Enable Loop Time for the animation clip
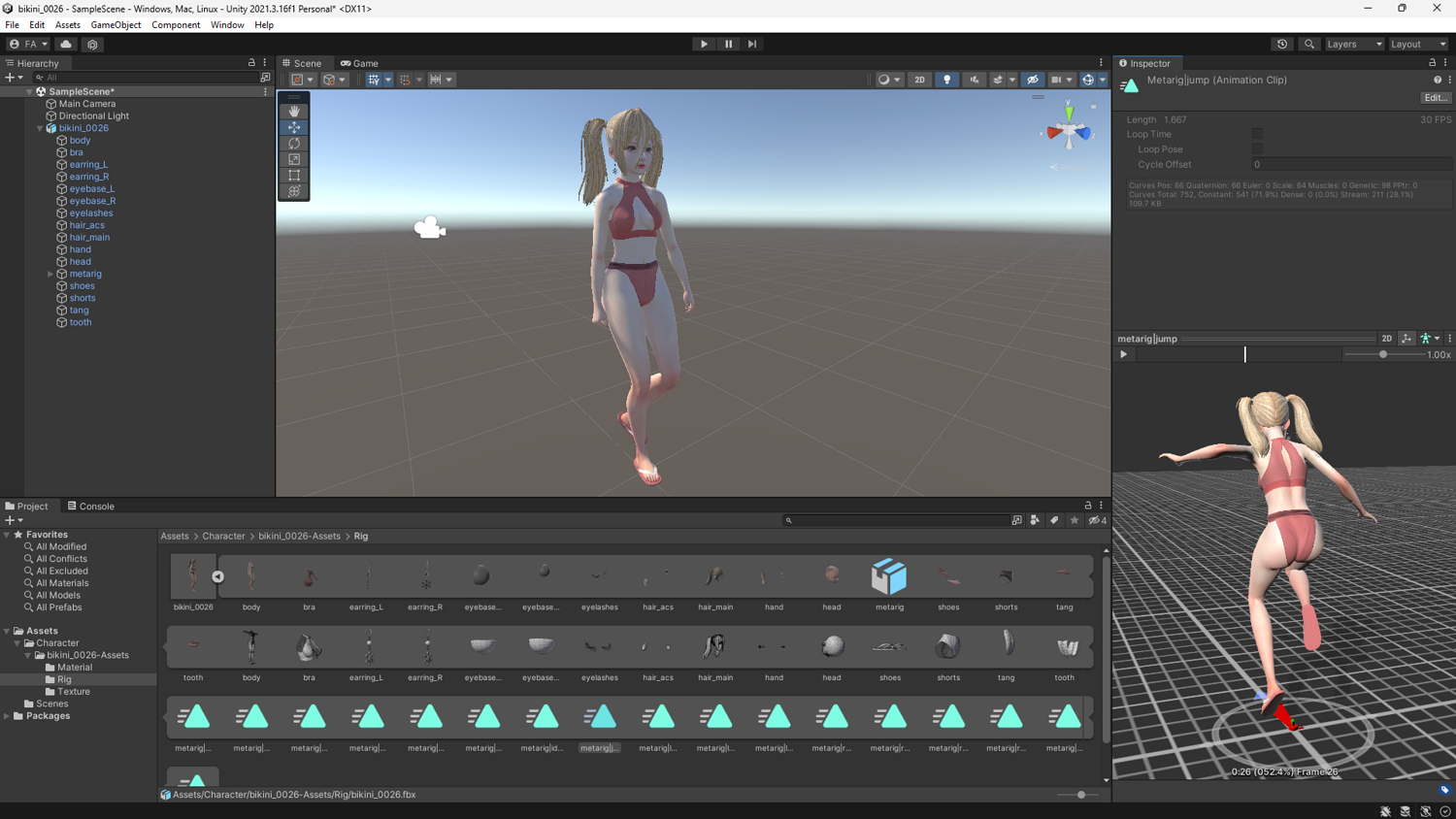Screen dimensions: 1456x819 click(x=1257, y=133)
